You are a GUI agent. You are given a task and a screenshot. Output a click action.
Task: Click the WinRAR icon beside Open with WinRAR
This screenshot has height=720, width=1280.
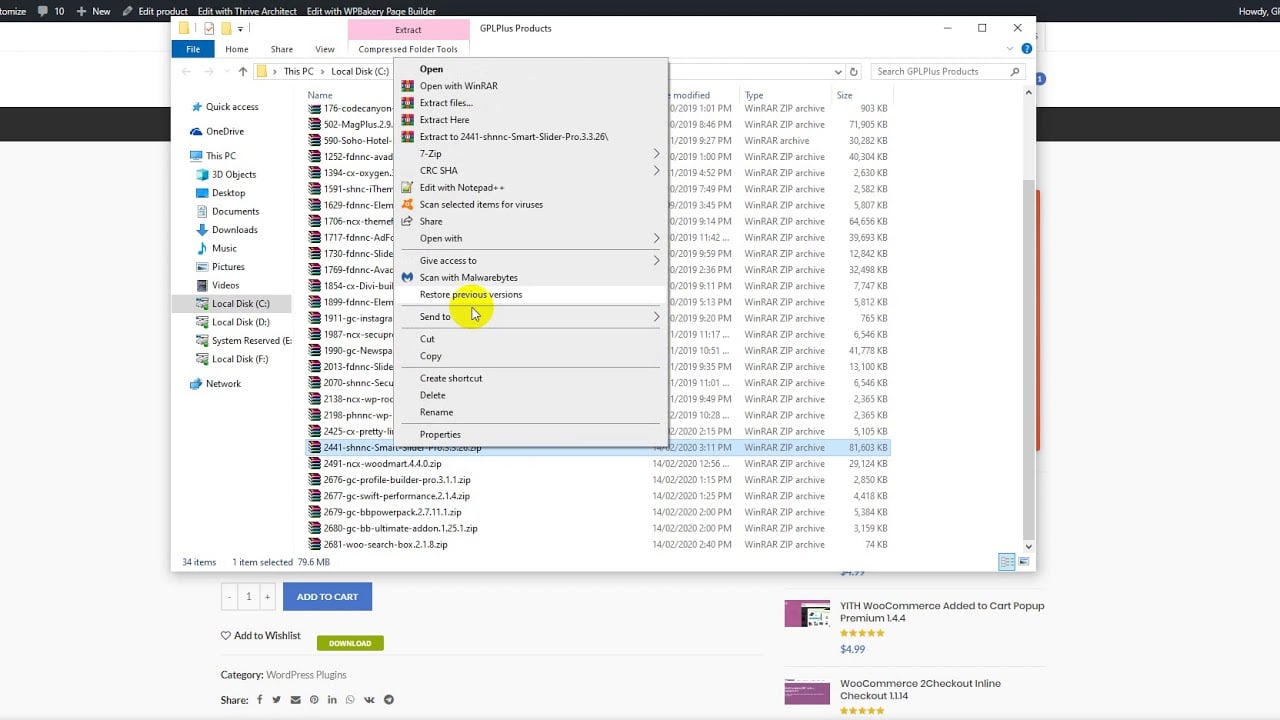click(x=407, y=86)
